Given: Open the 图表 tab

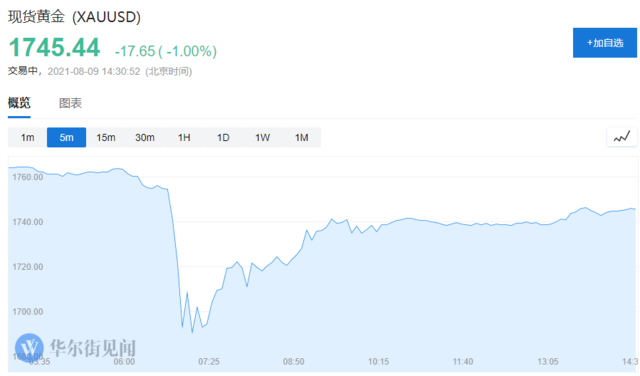Looking at the screenshot, I should click(71, 103).
